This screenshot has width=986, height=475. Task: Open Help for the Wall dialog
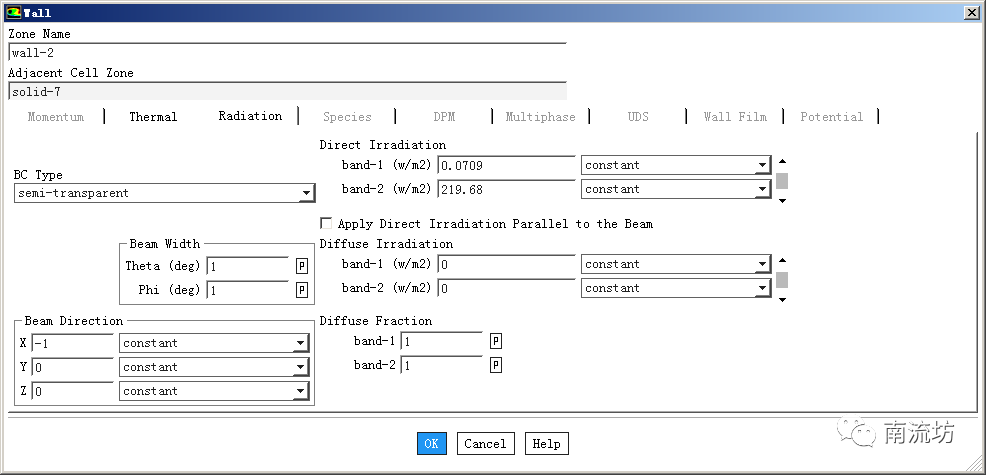click(x=546, y=444)
